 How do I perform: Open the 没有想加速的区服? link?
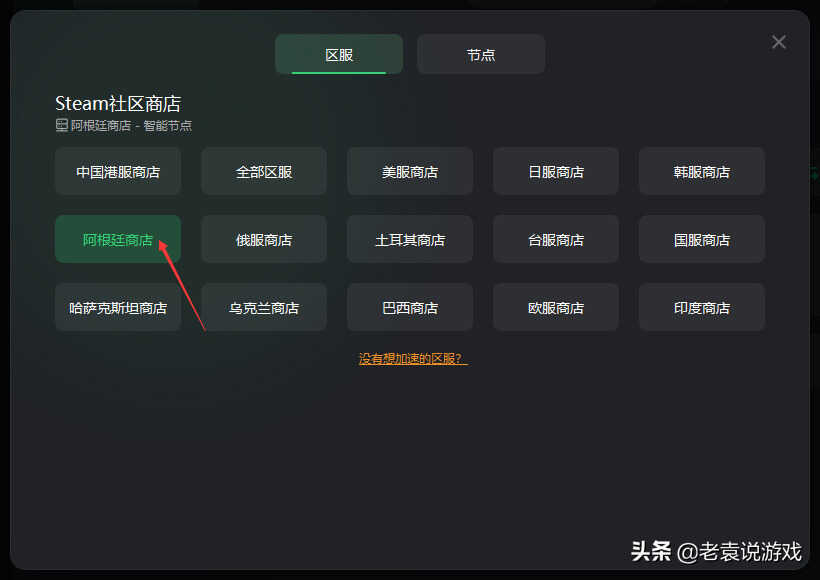[x=413, y=359]
